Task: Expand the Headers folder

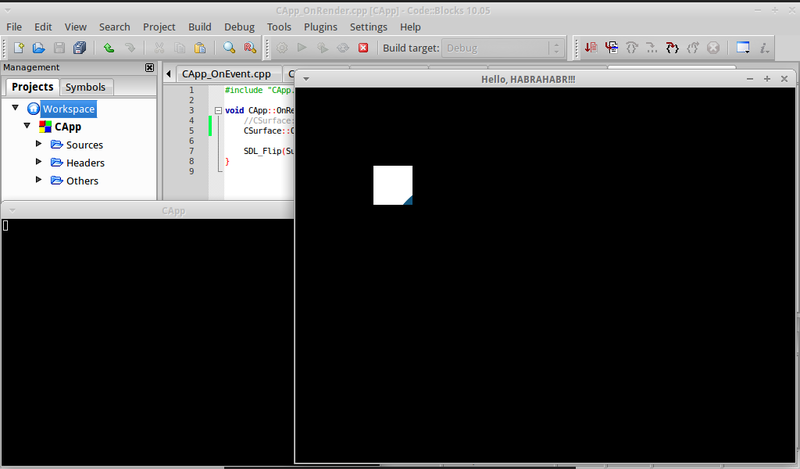Action: tap(38, 162)
